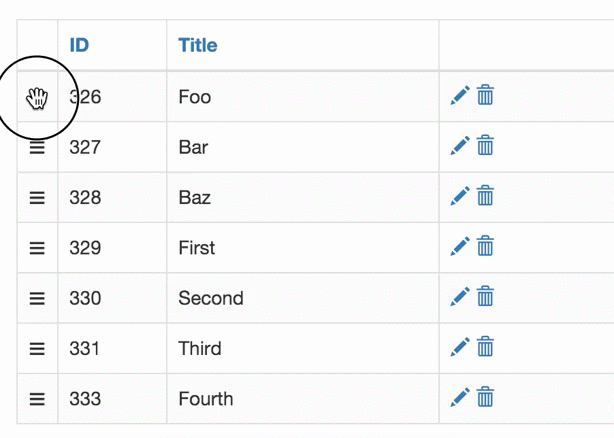
Task: Sort table by Title column header
Action: 198,45
